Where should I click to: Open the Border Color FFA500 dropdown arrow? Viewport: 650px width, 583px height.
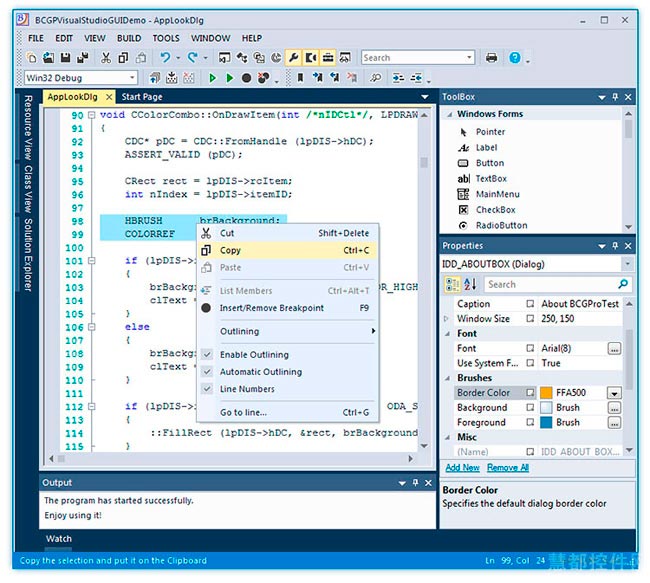tap(614, 393)
